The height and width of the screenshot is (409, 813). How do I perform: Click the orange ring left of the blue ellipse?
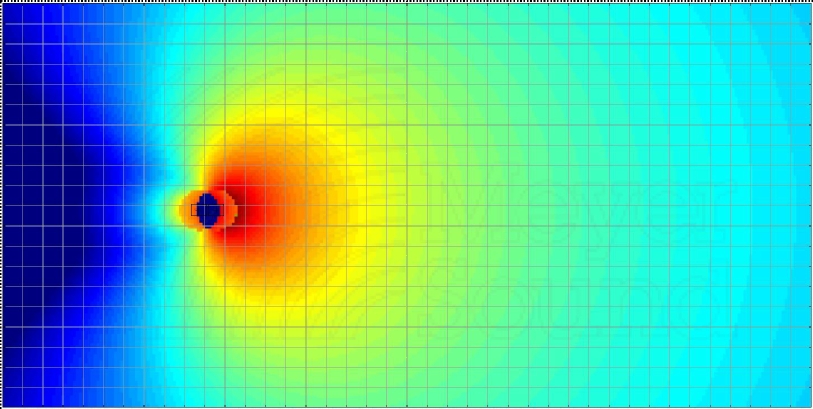tap(186, 210)
